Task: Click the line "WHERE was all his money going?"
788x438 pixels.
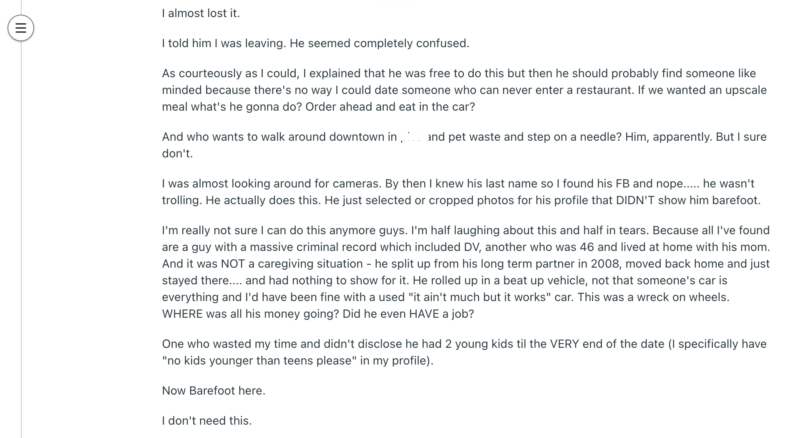Action: pos(250,314)
